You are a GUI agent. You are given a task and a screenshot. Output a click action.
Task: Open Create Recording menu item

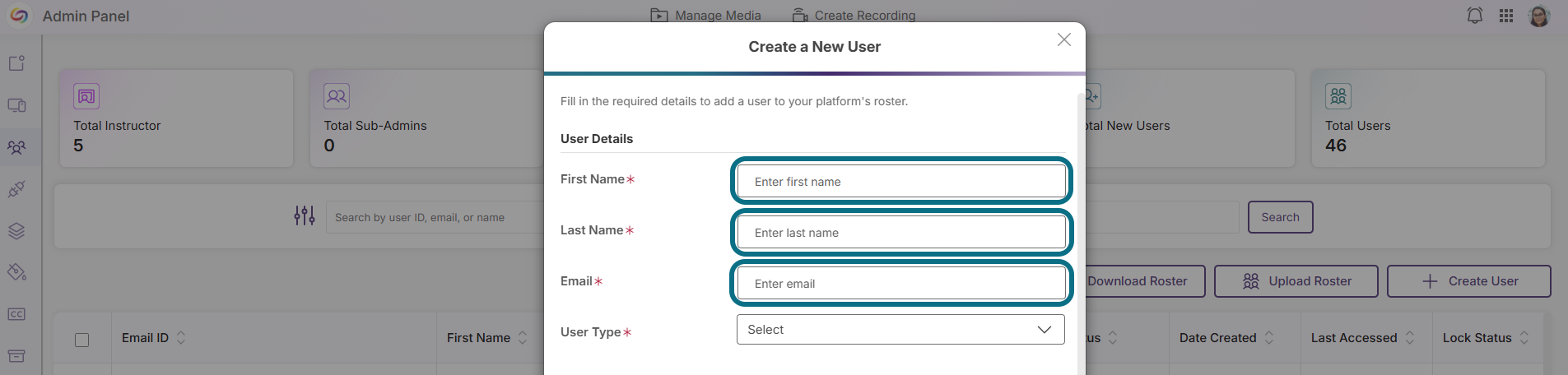click(854, 15)
